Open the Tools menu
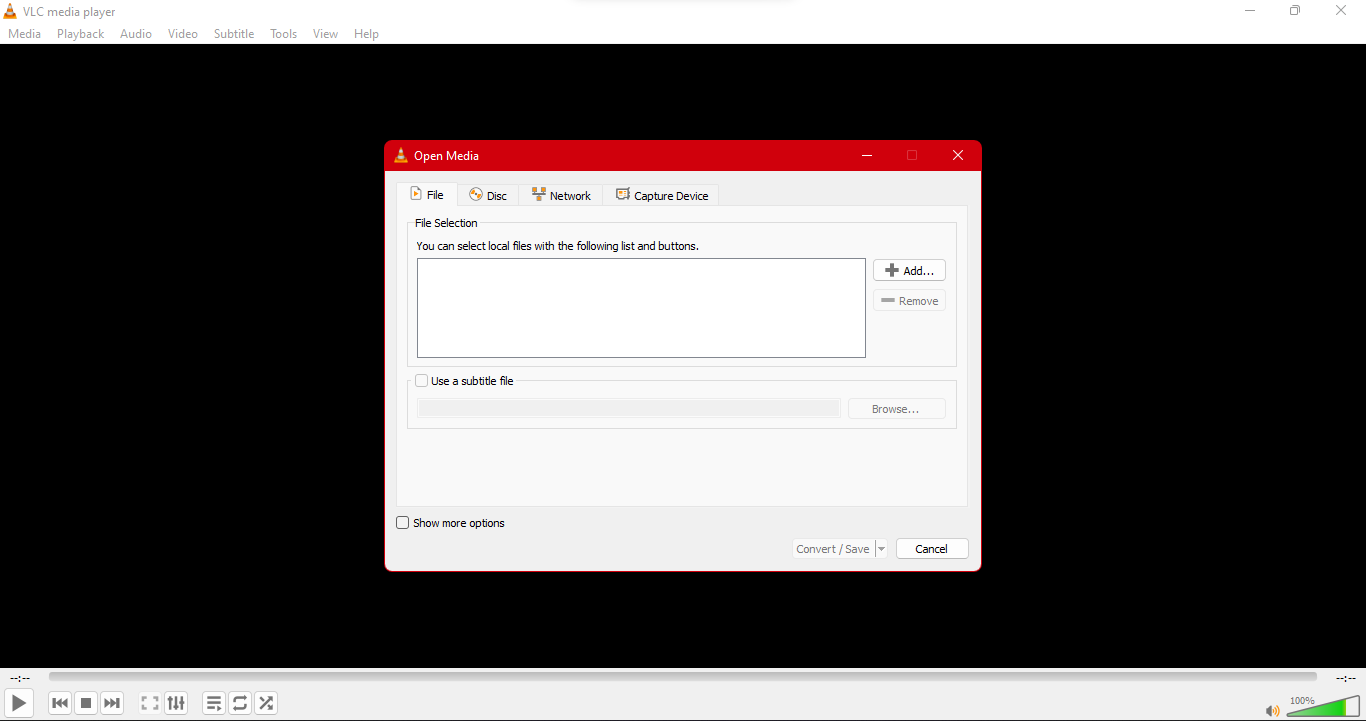 tap(284, 34)
